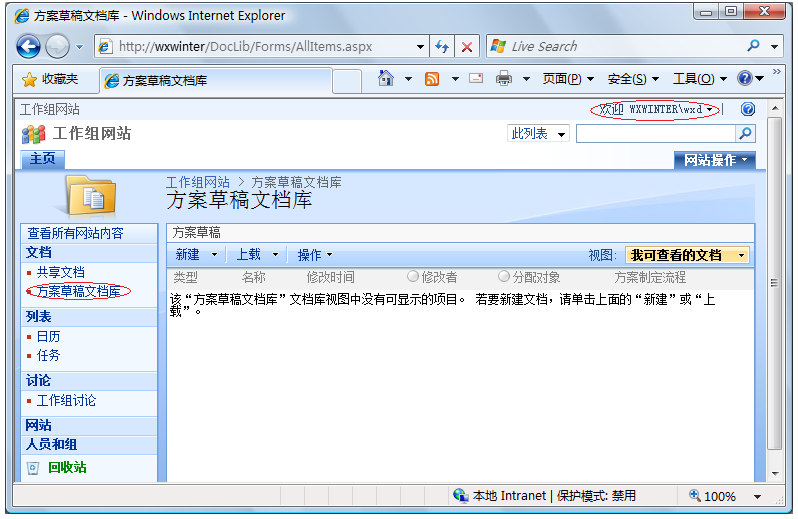The width and height of the screenshot is (798, 519).
Task: Click the 人员和组 sidebar heading
Action: pos(51,444)
